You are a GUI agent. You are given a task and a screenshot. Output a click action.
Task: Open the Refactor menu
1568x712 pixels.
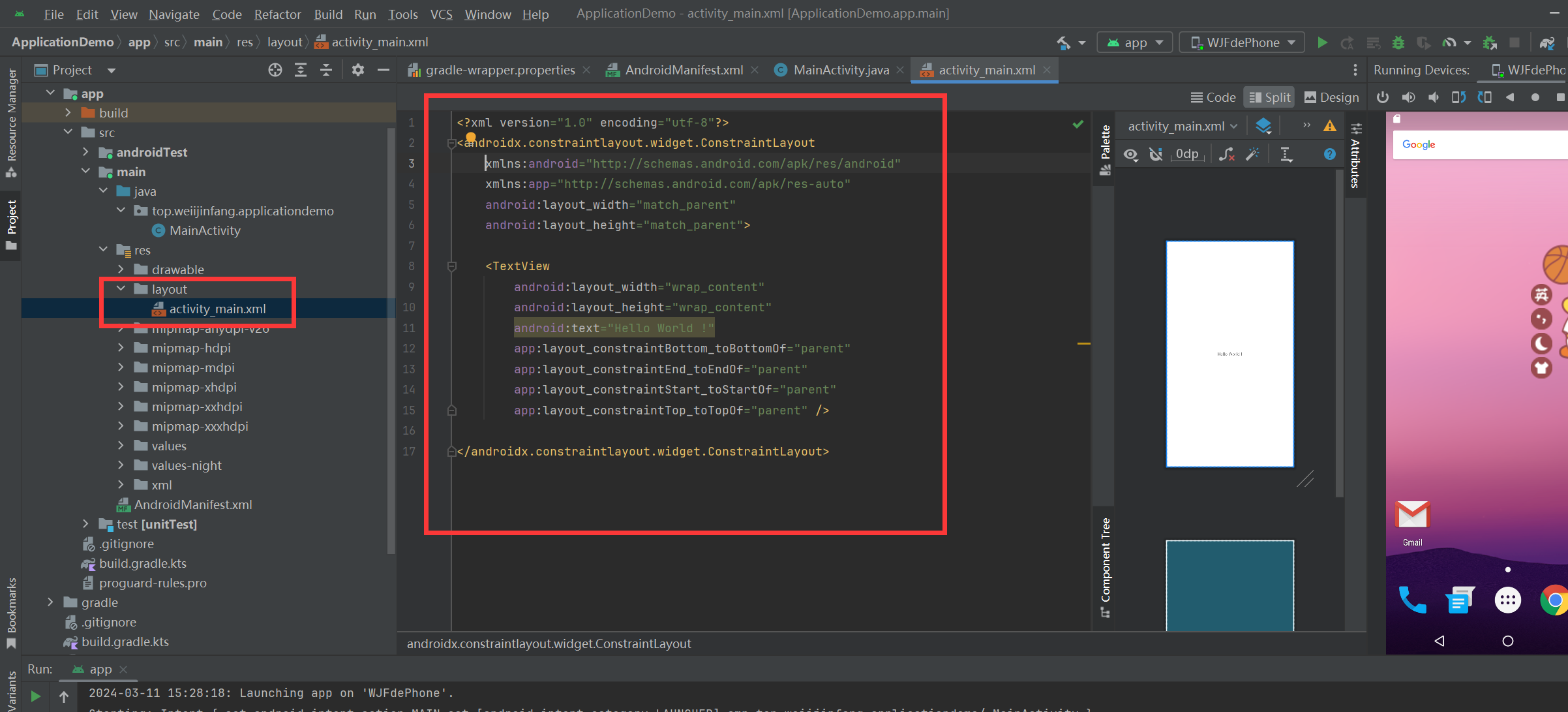(x=277, y=14)
